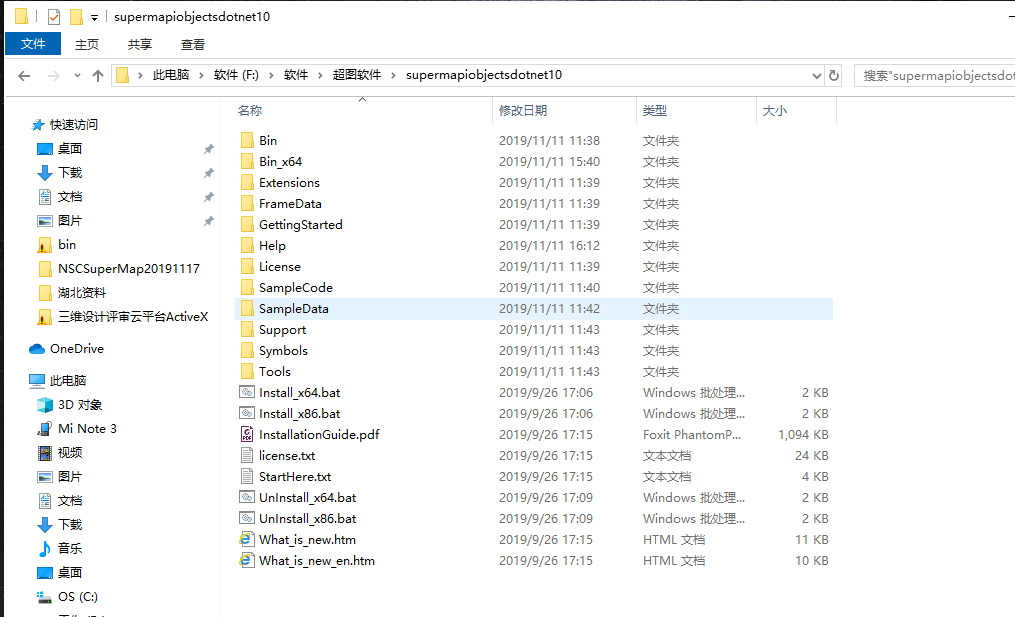Click the What_is_new.htm browser icon
Viewport: 1015px width, 617px height.
pos(247,540)
